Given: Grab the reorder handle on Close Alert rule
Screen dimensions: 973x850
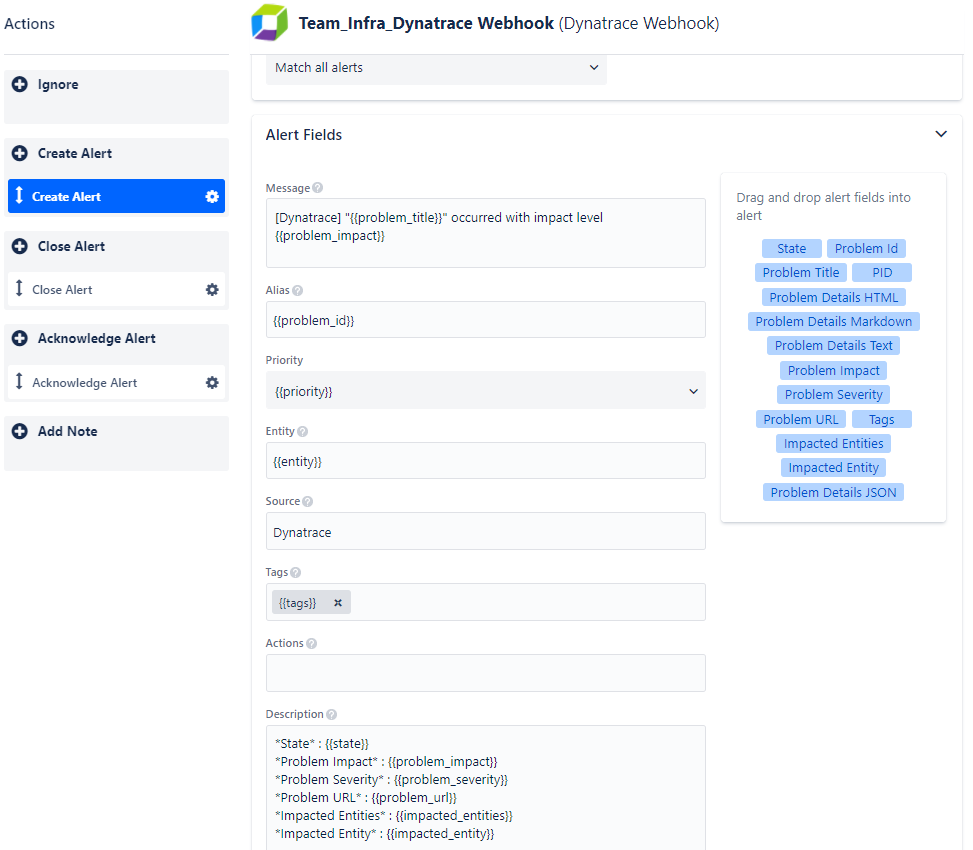Looking at the screenshot, I should pyautogui.click(x=19, y=289).
